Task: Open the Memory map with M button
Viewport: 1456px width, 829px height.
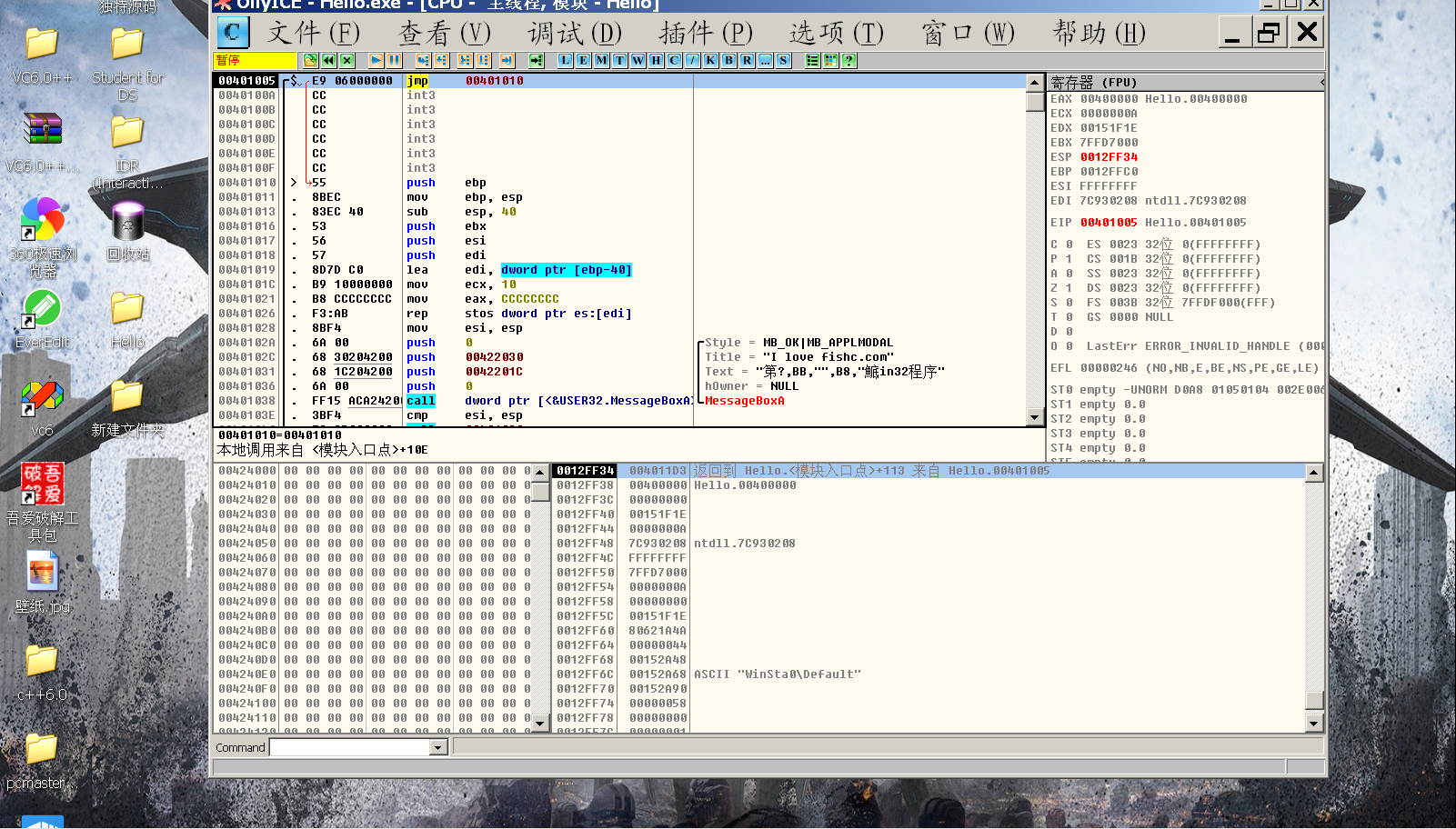Action: point(601,61)
